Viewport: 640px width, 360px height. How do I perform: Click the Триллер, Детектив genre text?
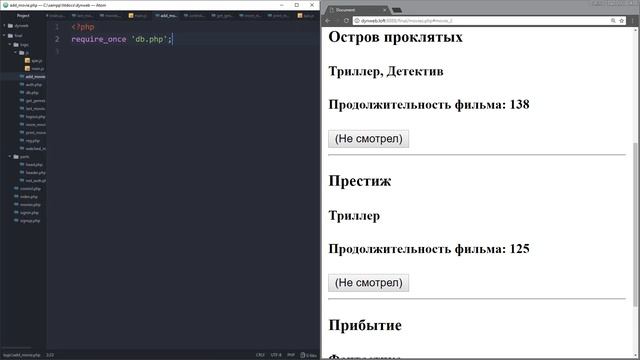pos(386,71)
